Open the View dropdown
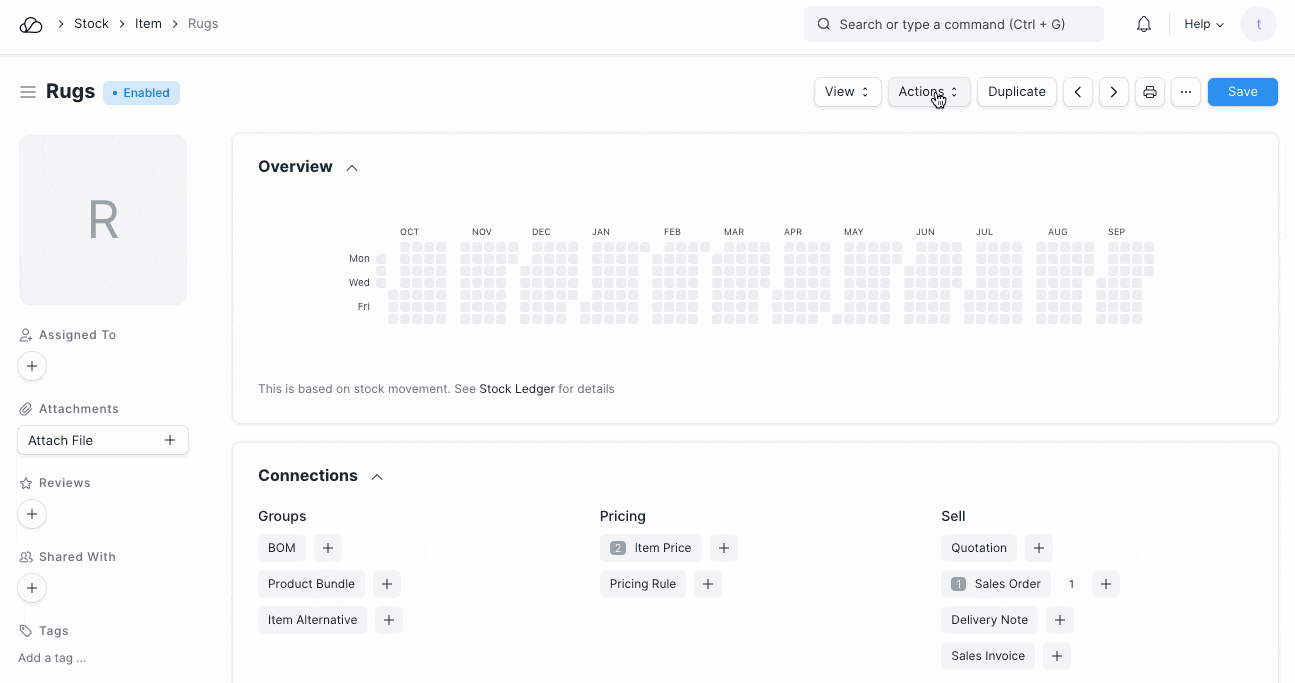1295x683 pixels. pyautogui.click(x=847, y=92)
